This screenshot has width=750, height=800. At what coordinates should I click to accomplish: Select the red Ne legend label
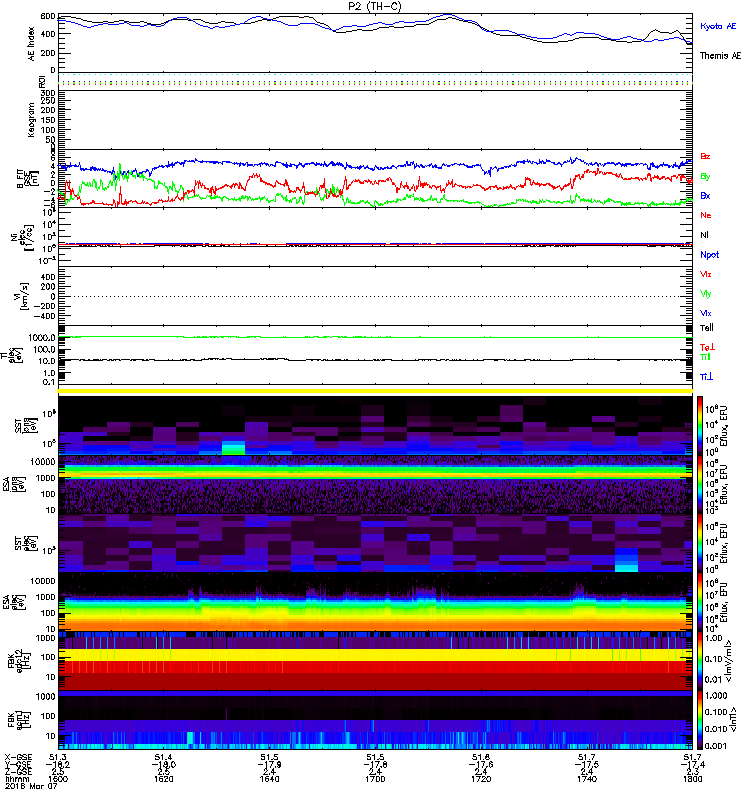click(706, 215)
